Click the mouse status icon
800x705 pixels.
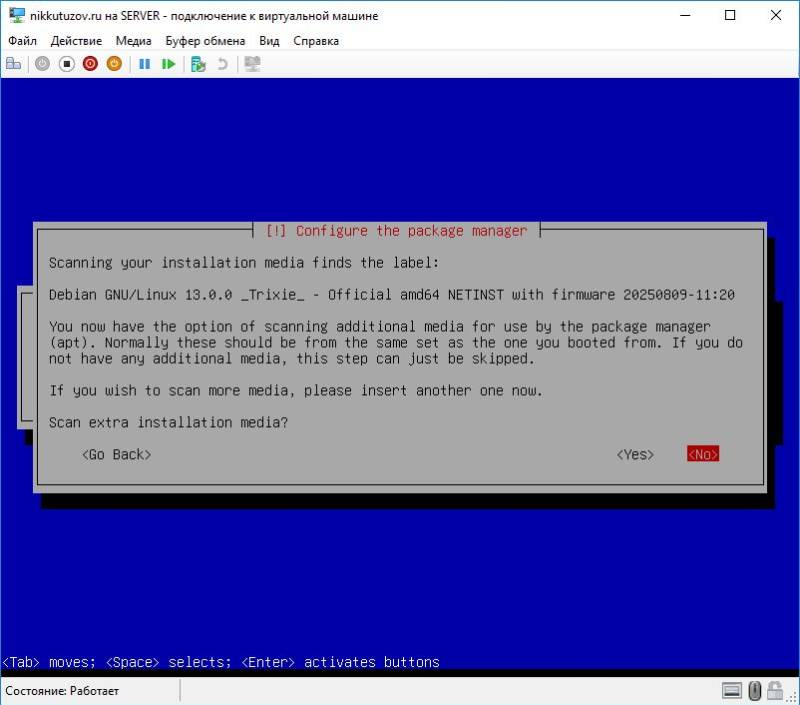(755, 691)
